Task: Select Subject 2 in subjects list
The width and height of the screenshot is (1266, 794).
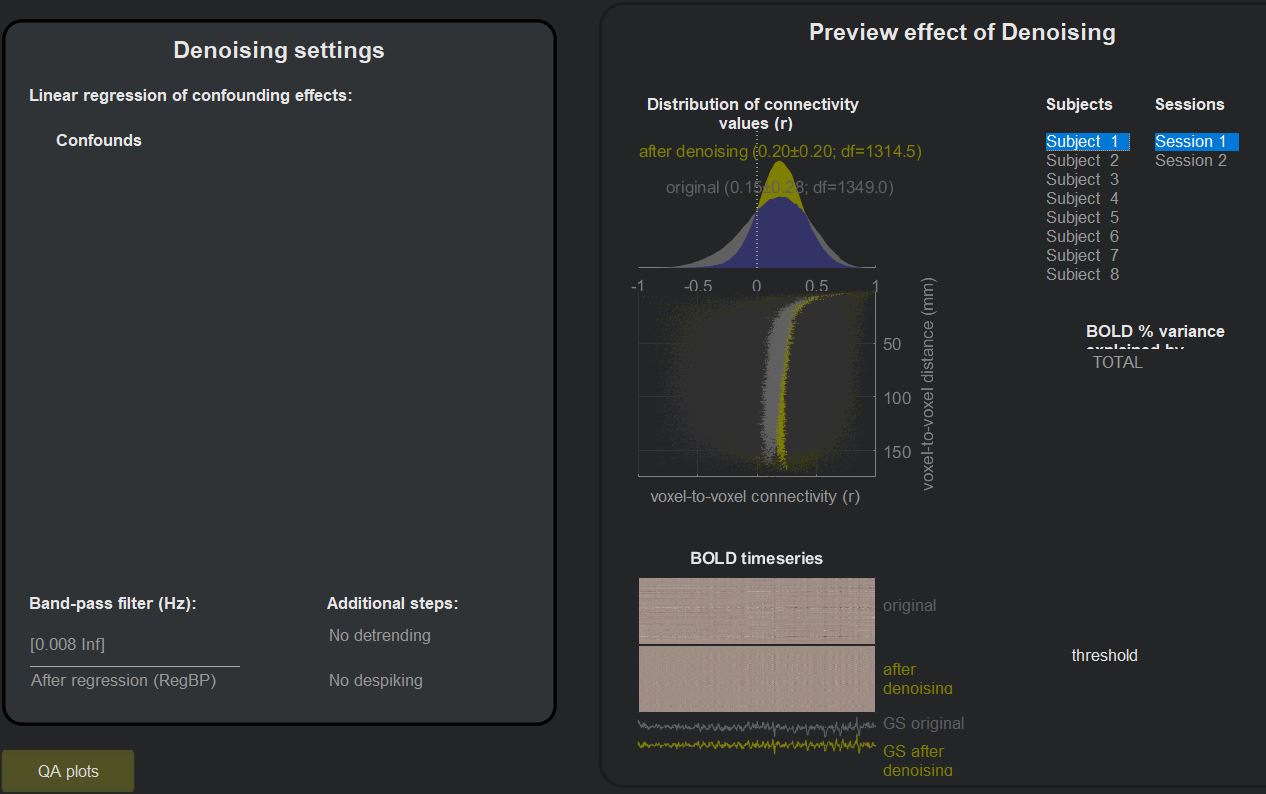Action: tap(1083, 160)
